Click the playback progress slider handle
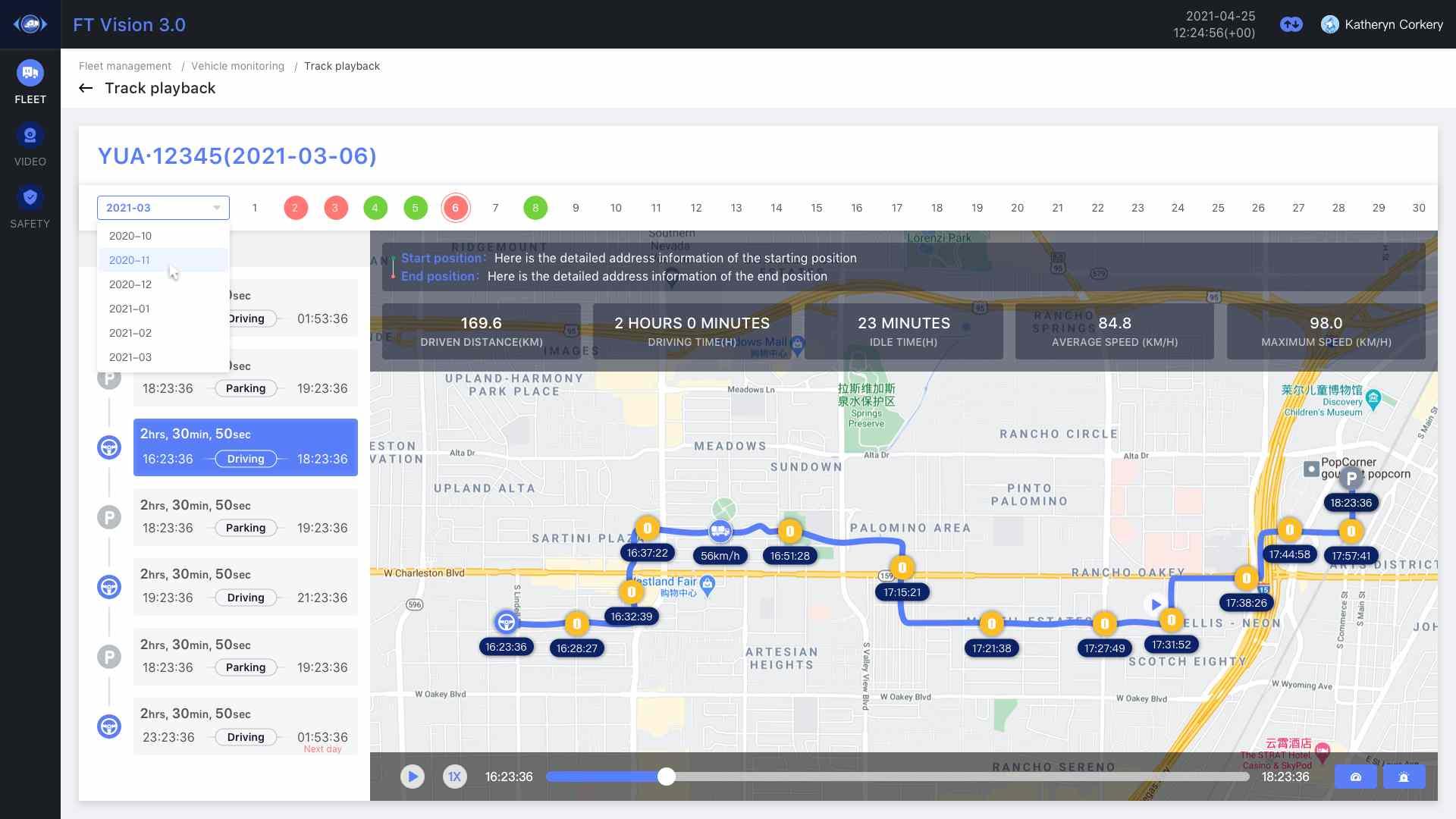Screen dimensions: 1456x819 click(666, 777)
